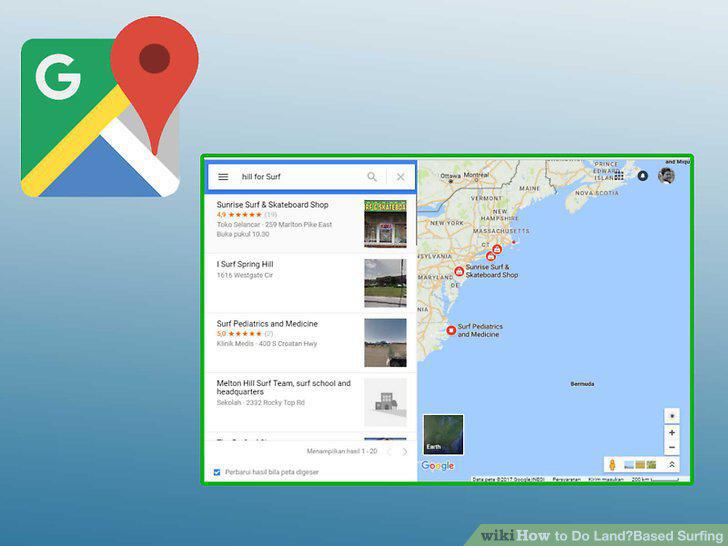Open Google apps grid icon
This screenshot has height=546, width=728.
click(x=619, y=176)
